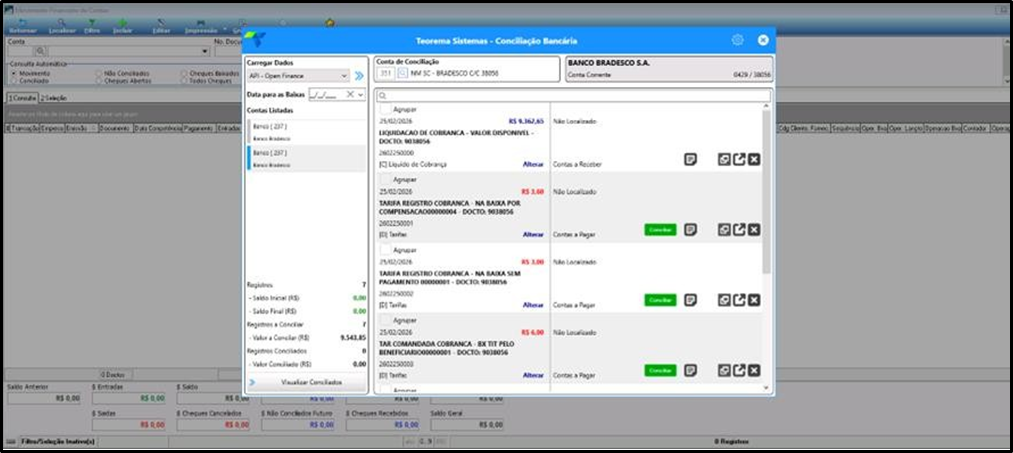
Task: Expand the API - Open Finance dropdown
Action: point(344,76)
